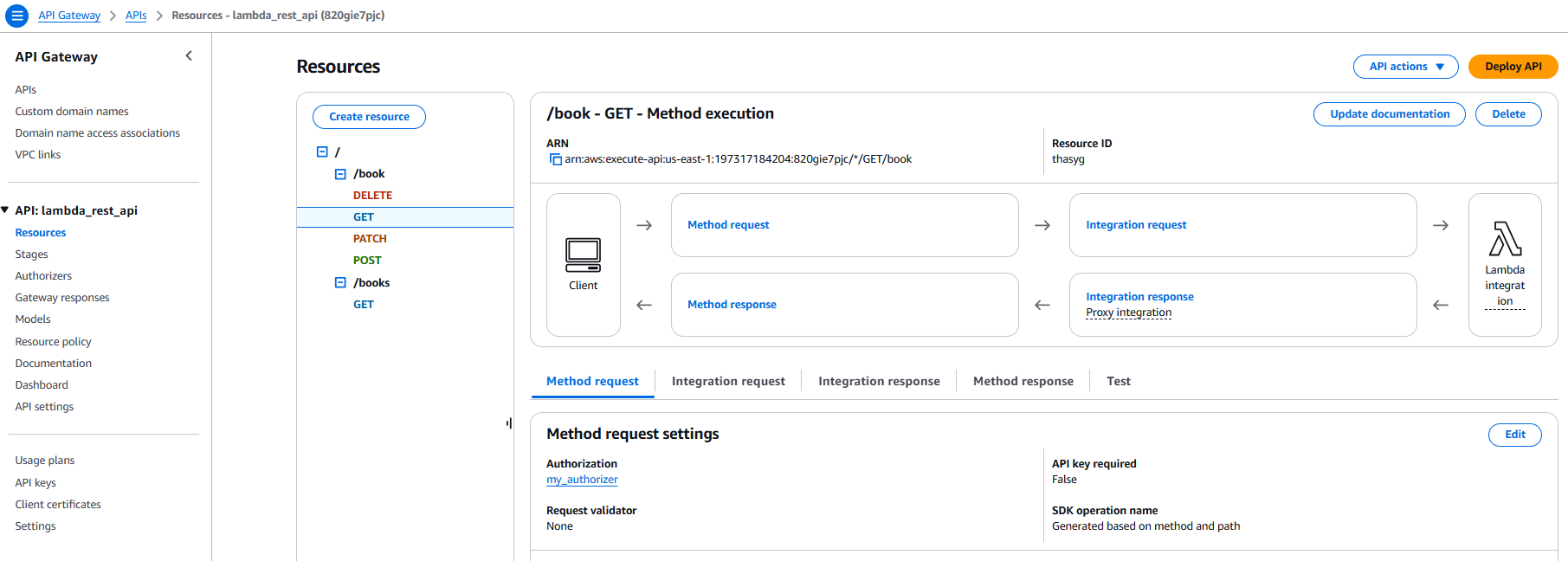This screenshot has width=1568, height=561.
Task: Open API keys in sidebar
Action: pyautogui.click(x=35, y=483)
